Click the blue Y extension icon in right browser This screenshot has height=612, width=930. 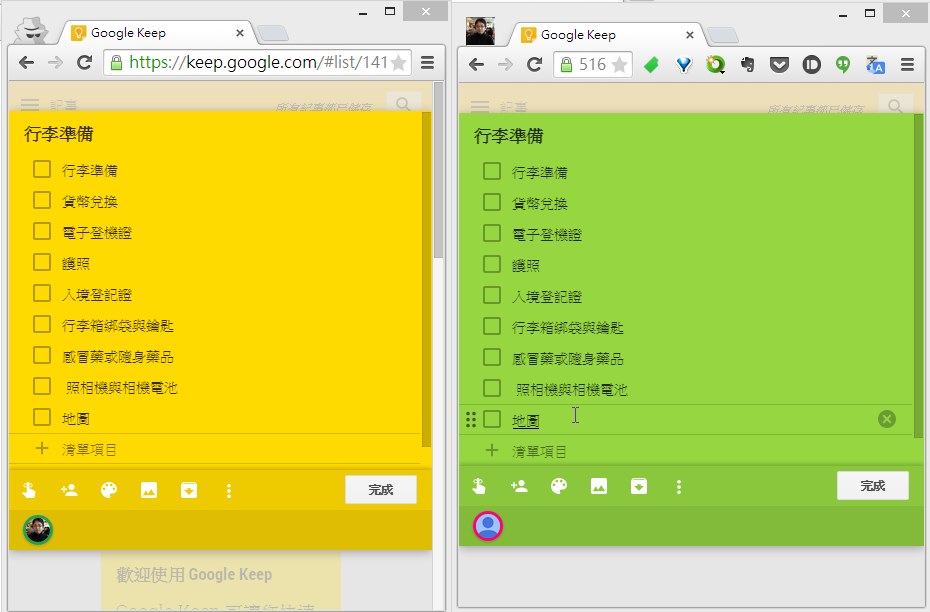[684, 64]
